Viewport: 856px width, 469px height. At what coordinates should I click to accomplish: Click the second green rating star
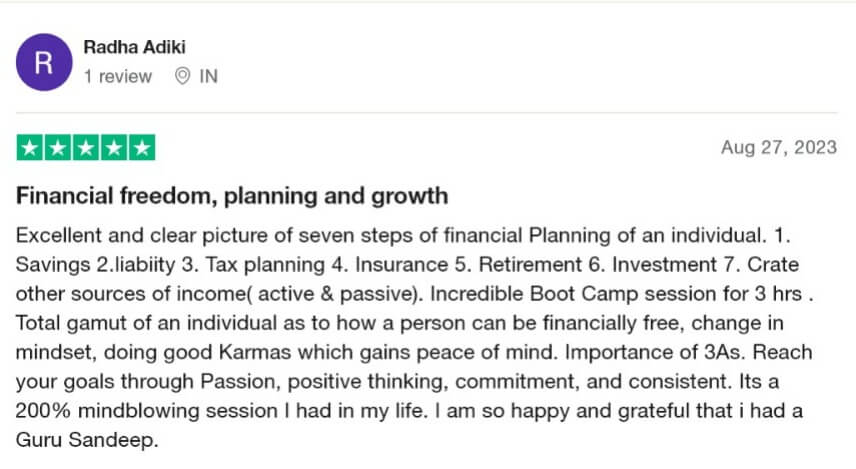tap(59, 149)
